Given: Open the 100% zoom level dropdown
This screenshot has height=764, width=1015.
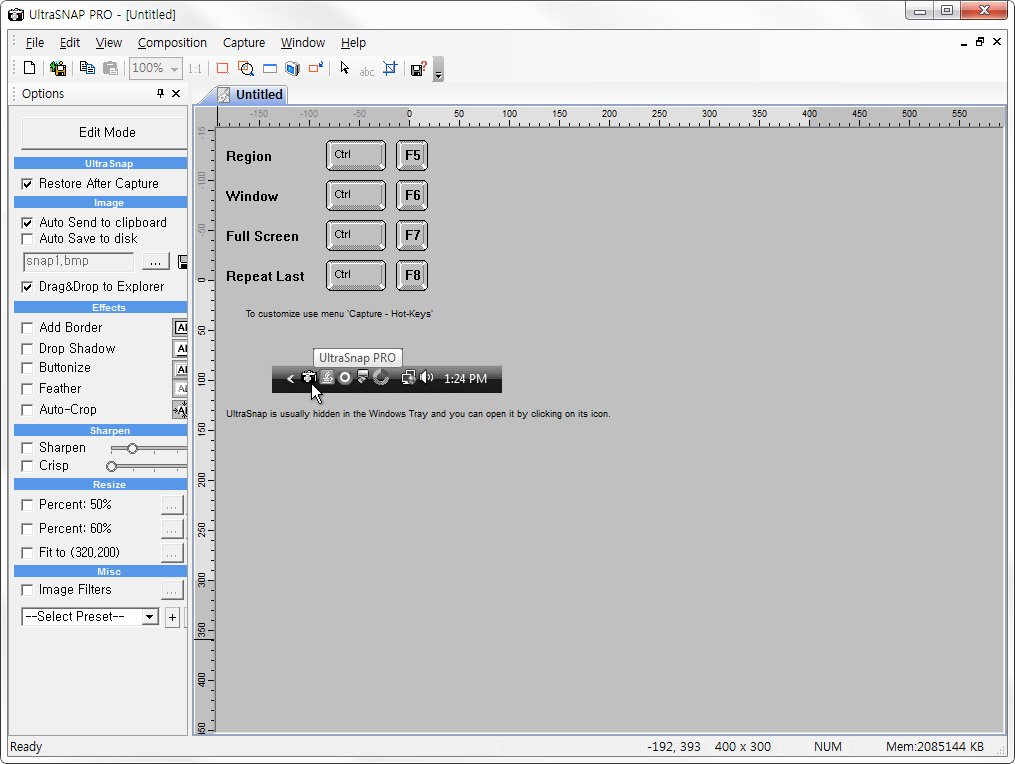Looking at the screenshot, I should pos(174,69).
